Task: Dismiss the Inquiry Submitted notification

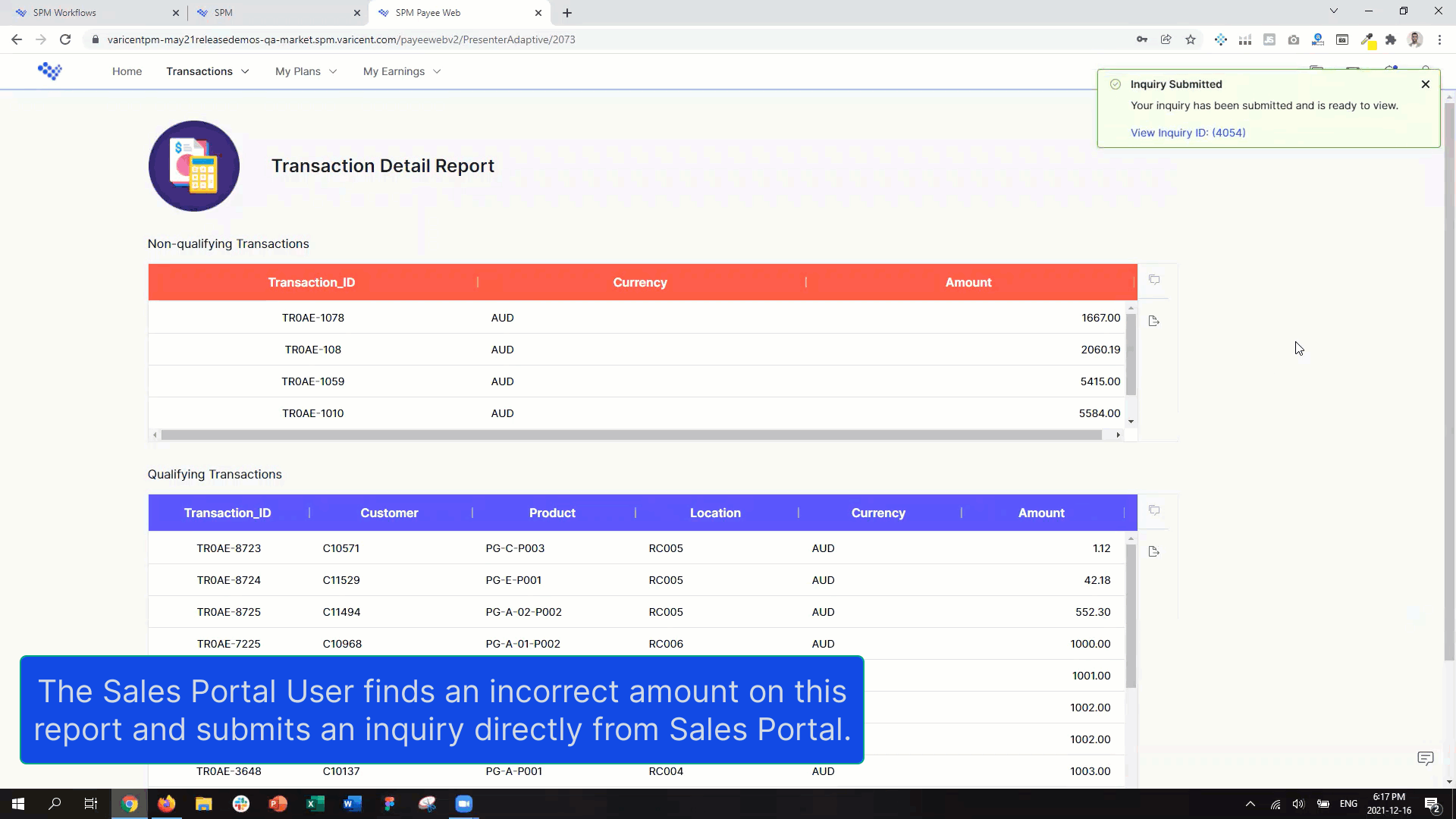Action: [1425, 84]
